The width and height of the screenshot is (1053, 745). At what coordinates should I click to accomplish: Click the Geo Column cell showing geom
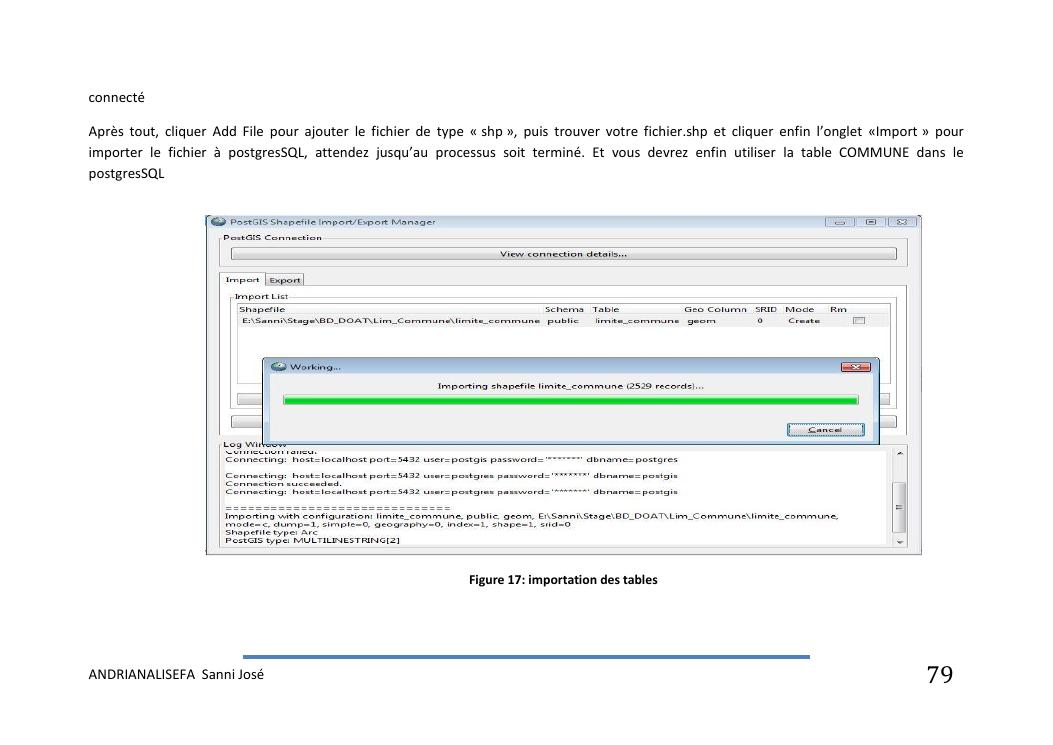coord(702,321)
